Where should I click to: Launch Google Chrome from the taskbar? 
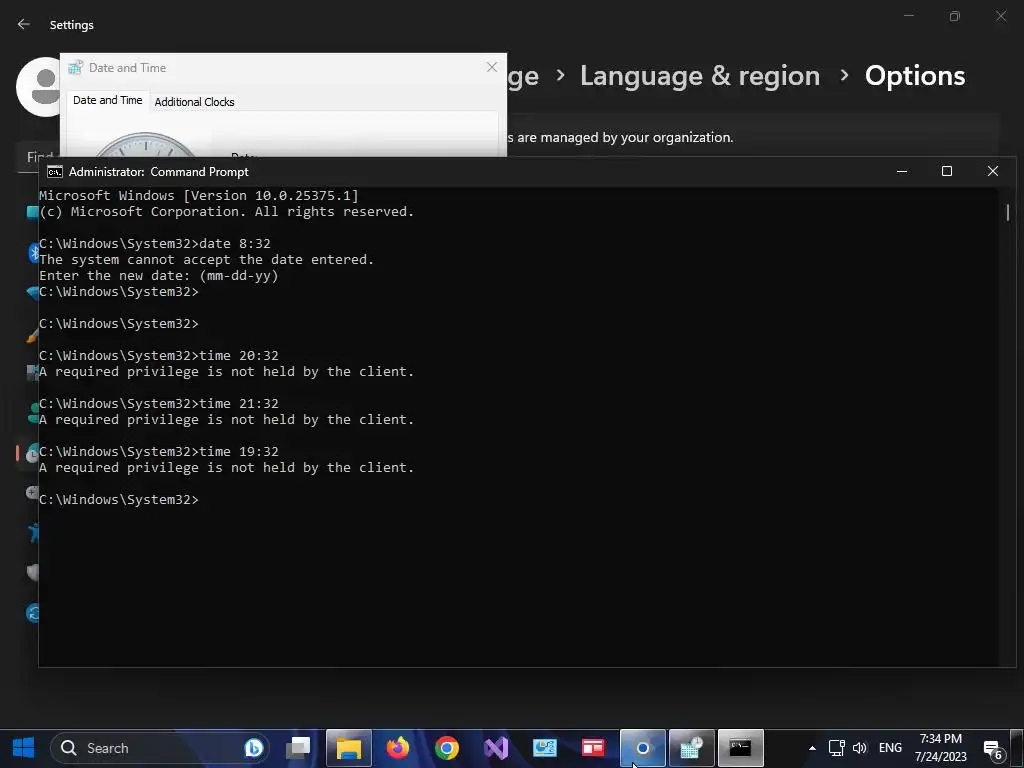point(447,748)
